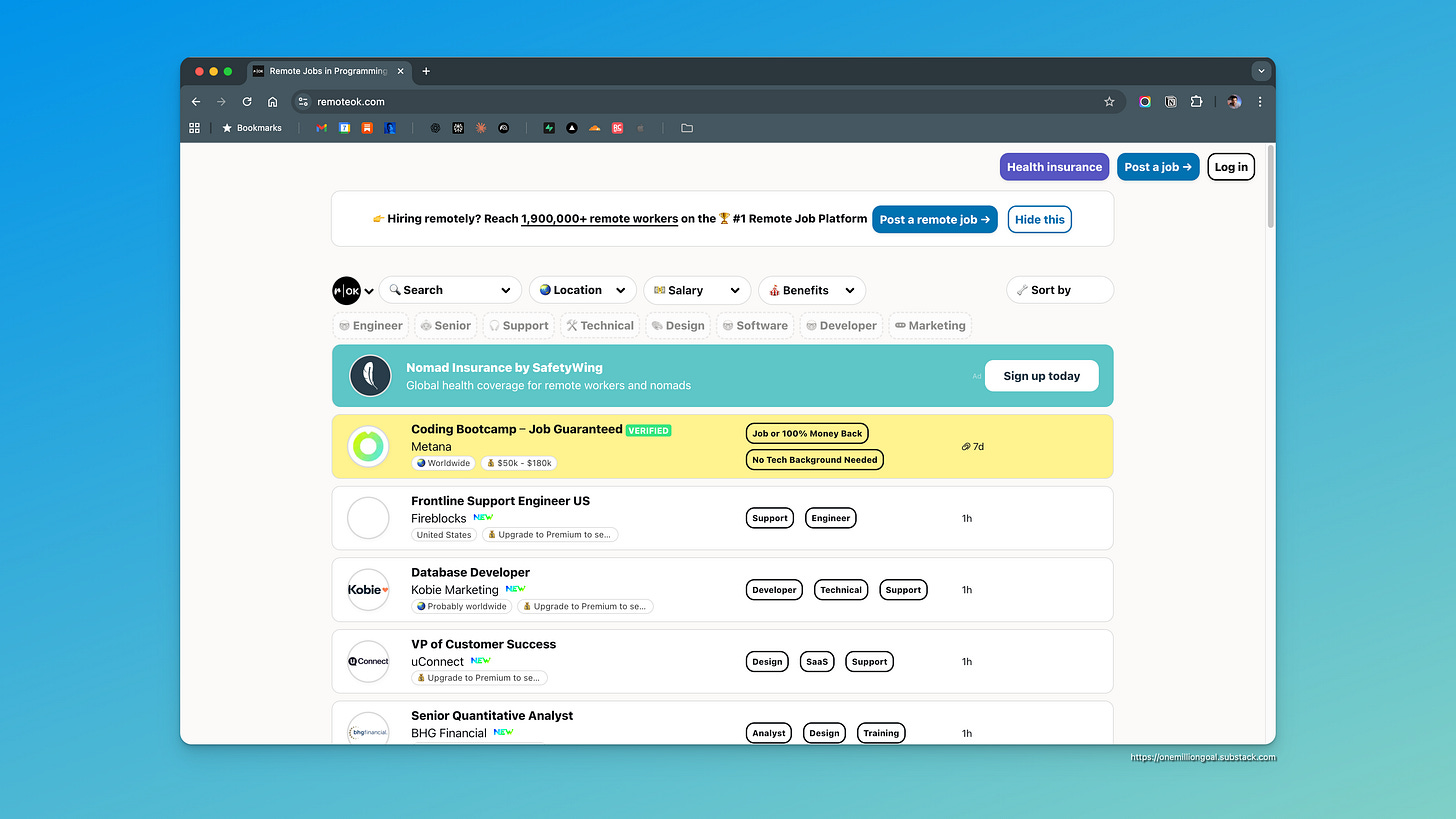This screenshot has height=819, width=1456.
Task: Click Sign up today button
Action: pos(1042,376)
